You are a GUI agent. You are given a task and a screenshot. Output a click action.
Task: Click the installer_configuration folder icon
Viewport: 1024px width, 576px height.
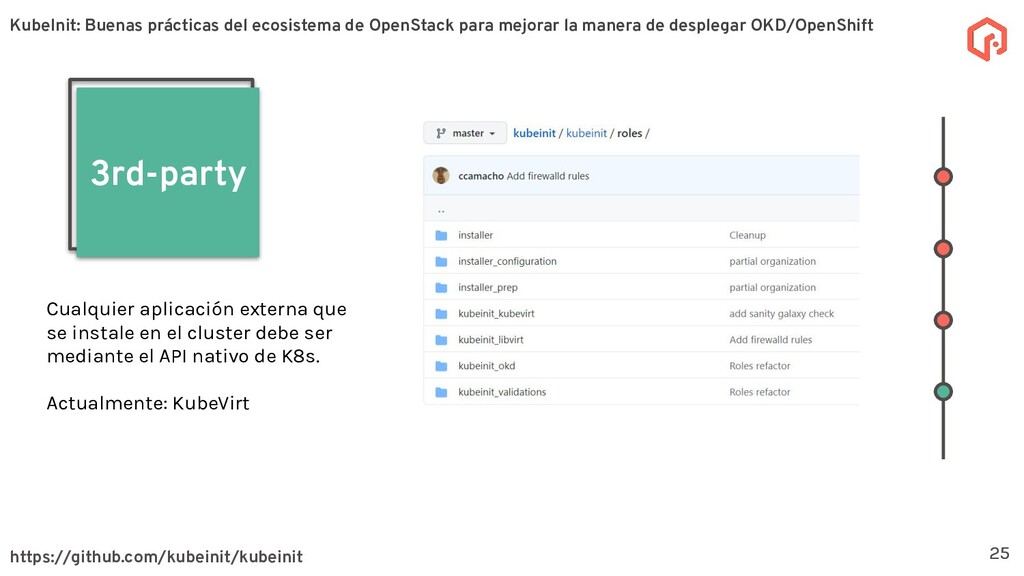click(x=441, y=261)
